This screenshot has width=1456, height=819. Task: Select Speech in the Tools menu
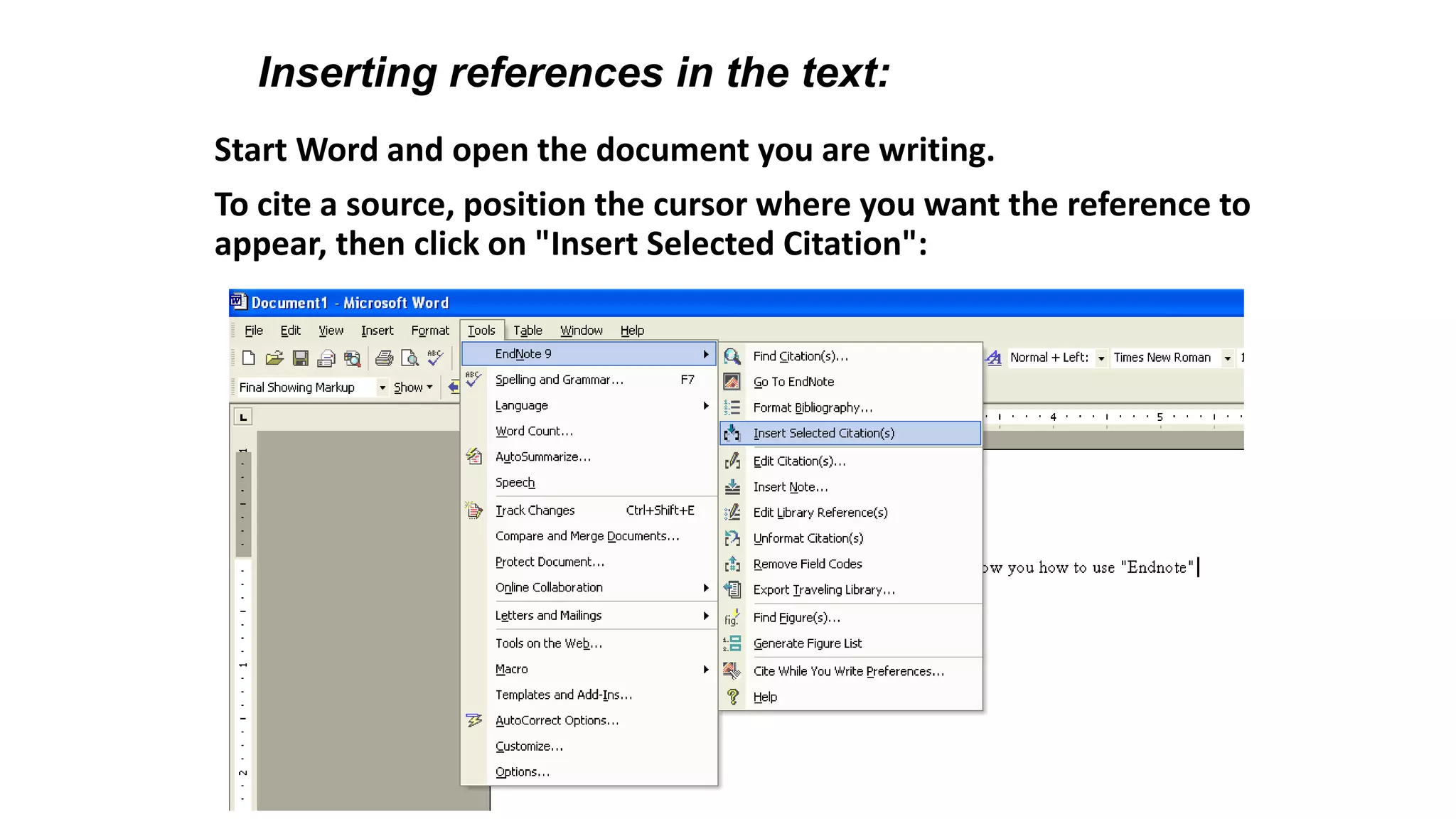(589, 483)
